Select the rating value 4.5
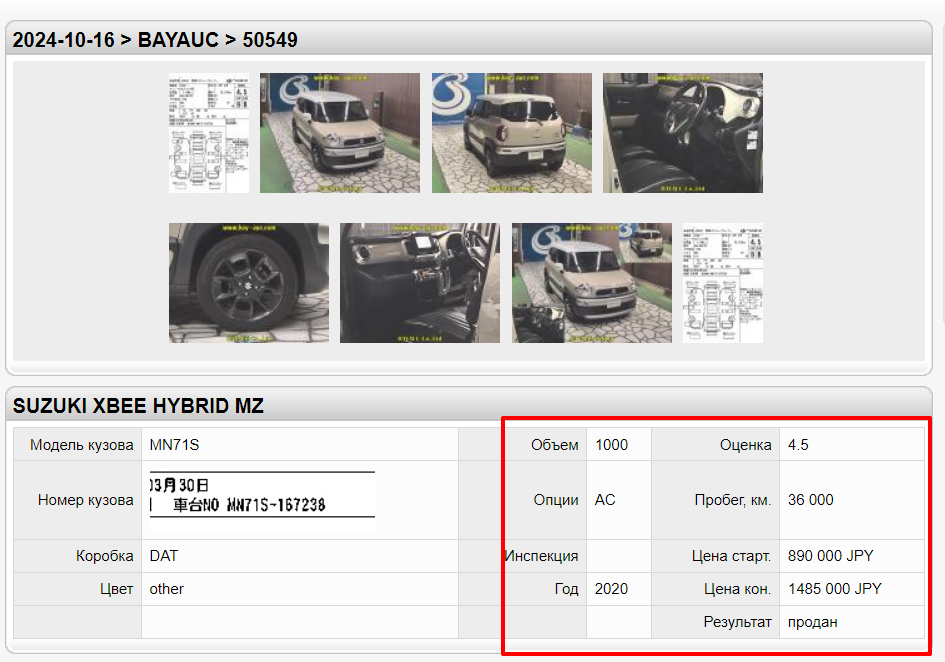Viewport: 945px width, 662px height. point(798,445)
